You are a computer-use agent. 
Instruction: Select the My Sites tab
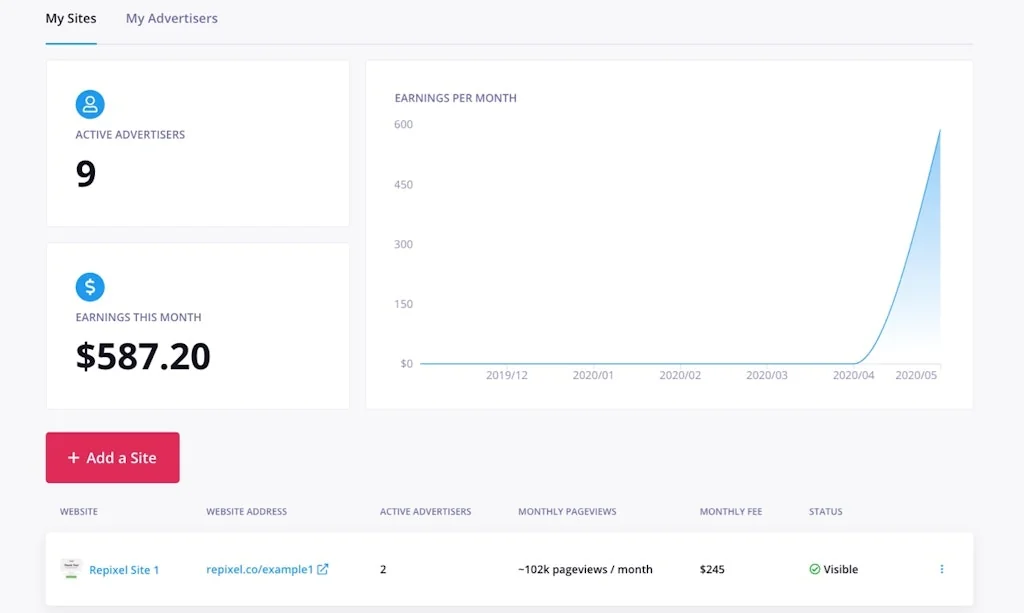(x=71, y=18)
